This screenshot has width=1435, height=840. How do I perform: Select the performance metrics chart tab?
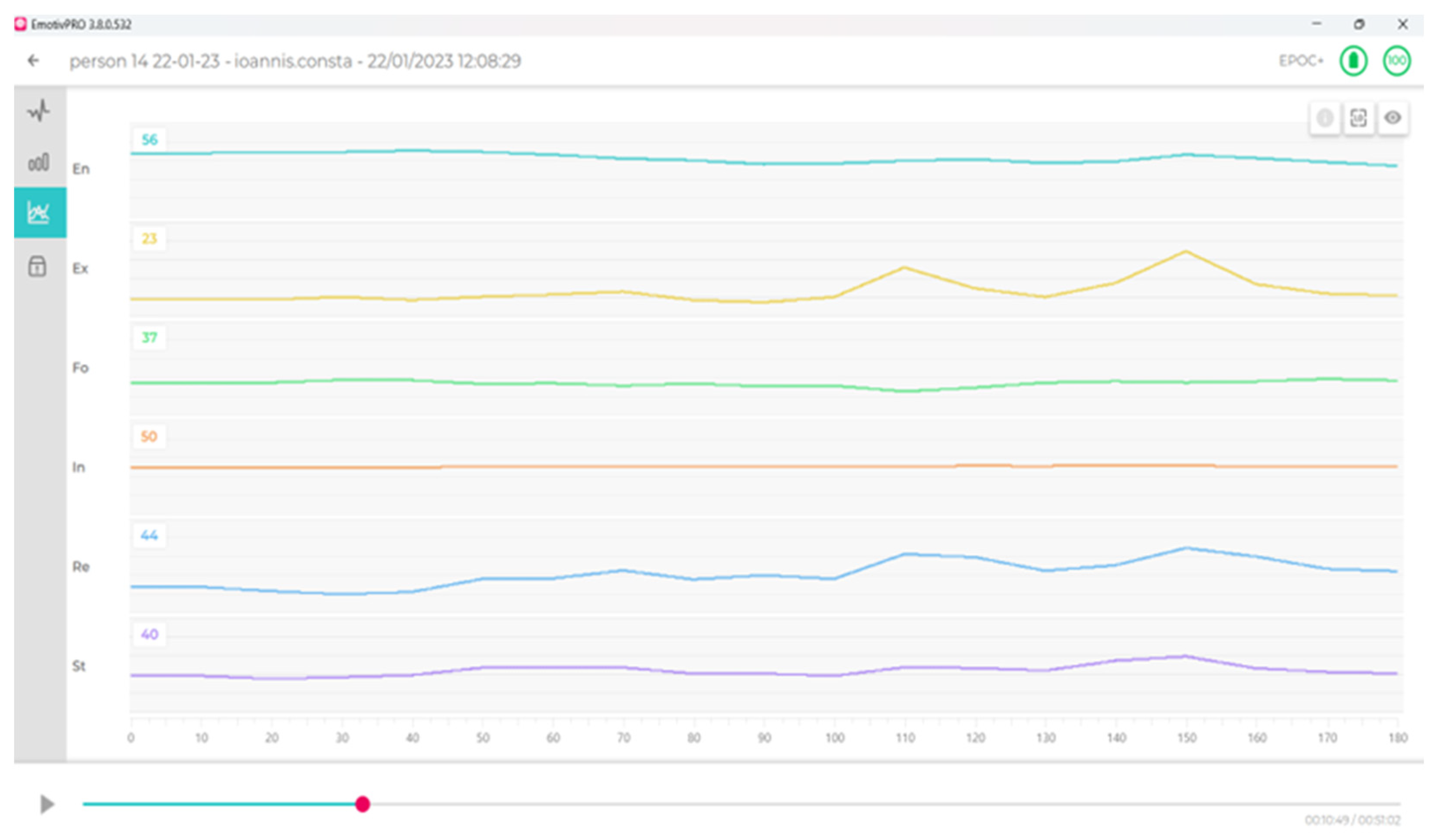coord(39,212)
